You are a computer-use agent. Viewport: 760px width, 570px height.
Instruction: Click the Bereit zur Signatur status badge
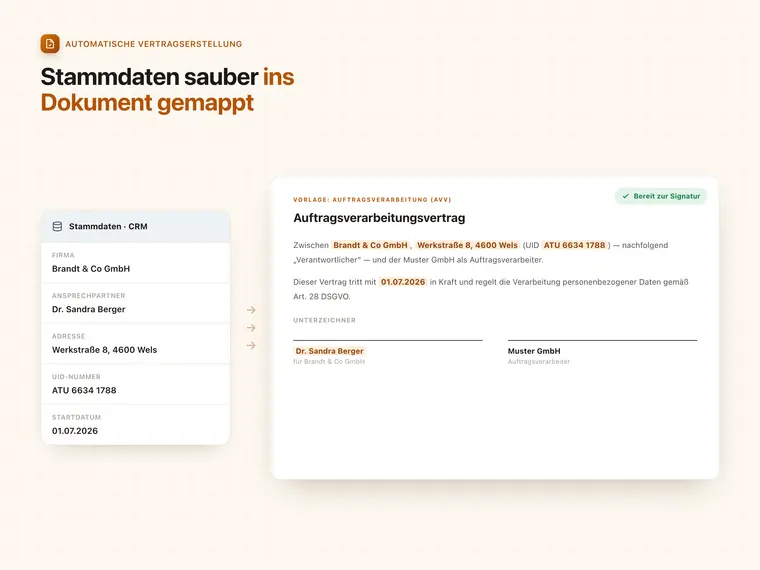[x=661, y=196]
